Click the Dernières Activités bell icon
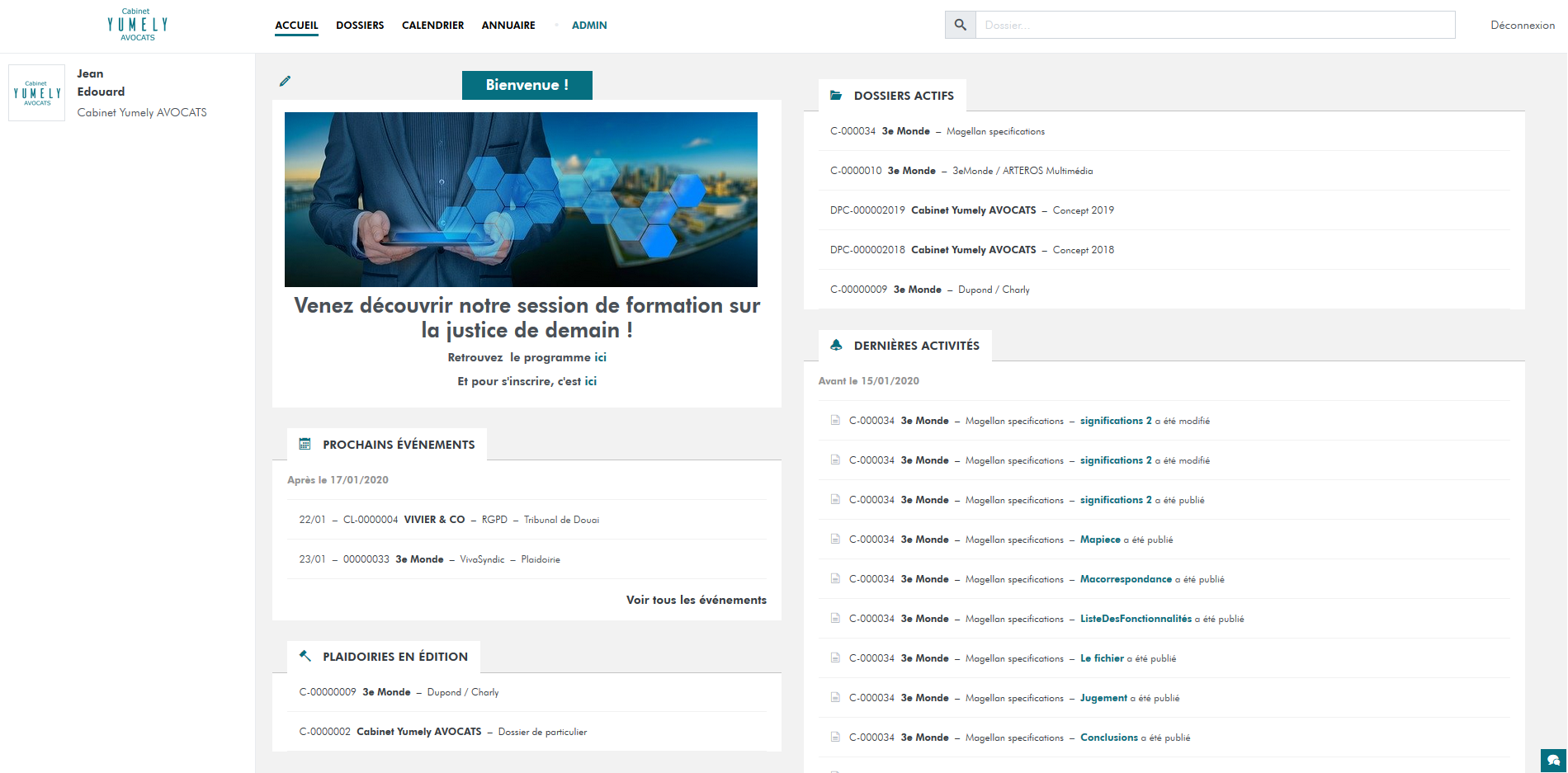 pyautogui.click(x=836, y=346)
